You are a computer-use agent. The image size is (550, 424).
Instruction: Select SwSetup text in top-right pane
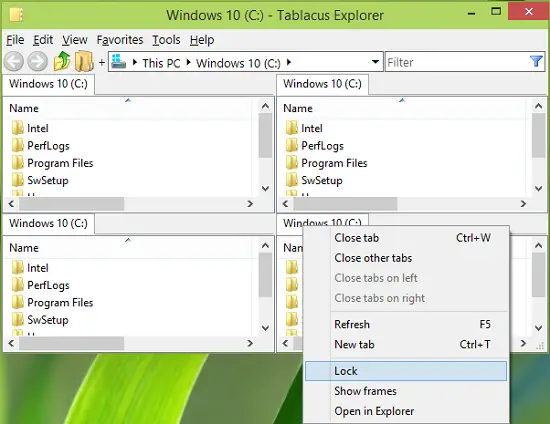point(322,180)
